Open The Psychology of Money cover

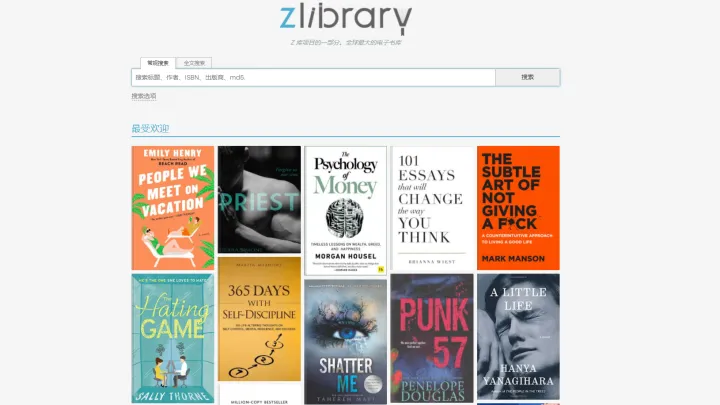(345, 211)
